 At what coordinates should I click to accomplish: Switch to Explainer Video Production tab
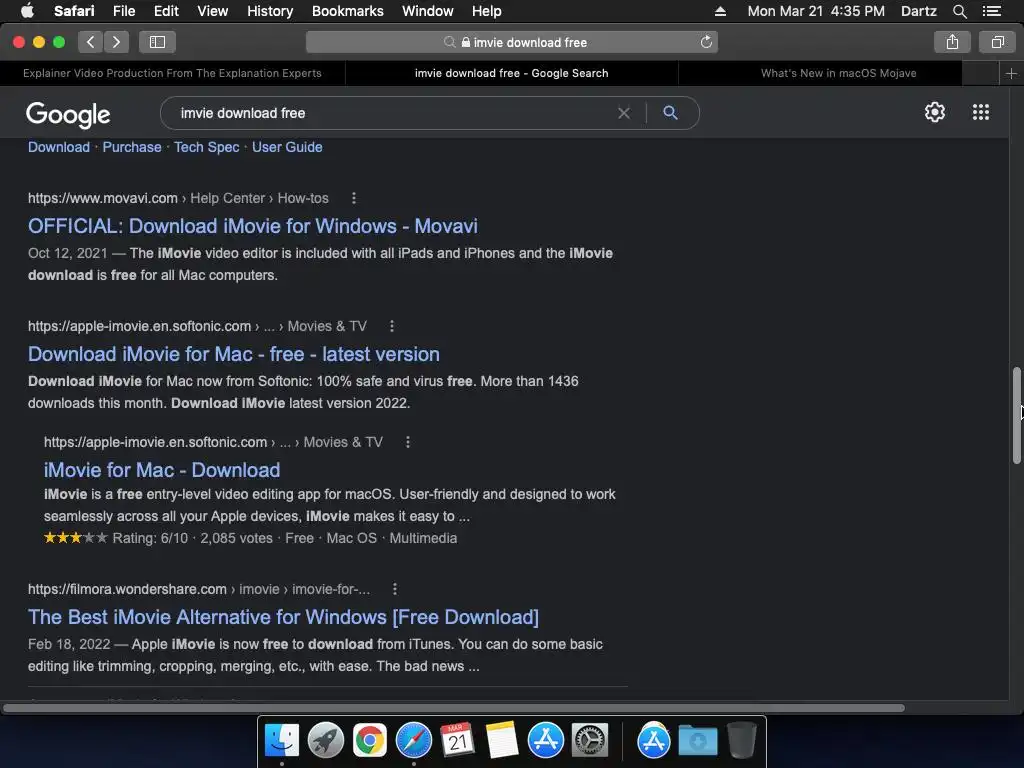point(172,73)
